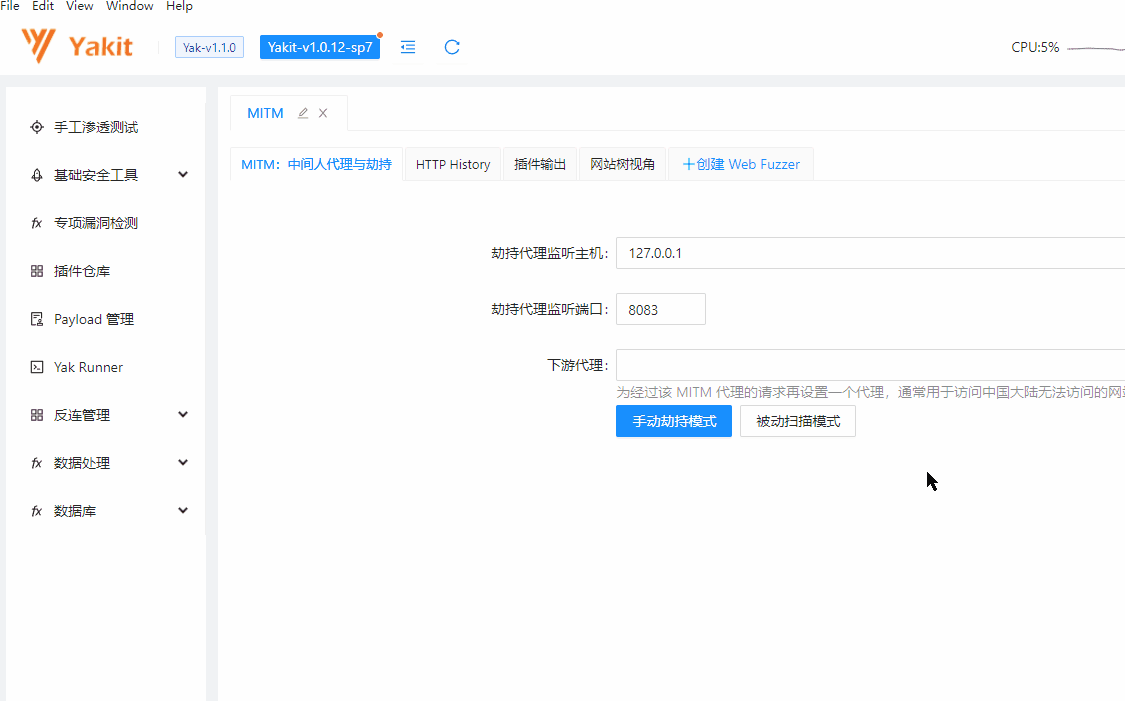Open 专项漏洞检测 sidebar item
This screenshot has height=701, width=1125.
pos(105,223)
